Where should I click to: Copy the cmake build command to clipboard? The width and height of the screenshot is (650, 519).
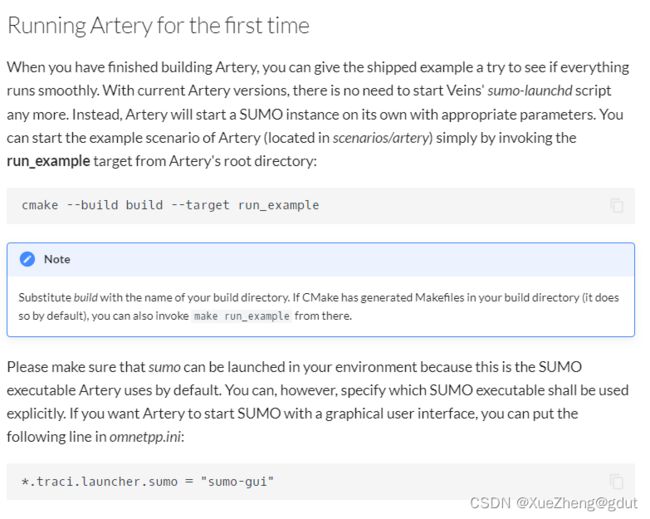[616, 205]
